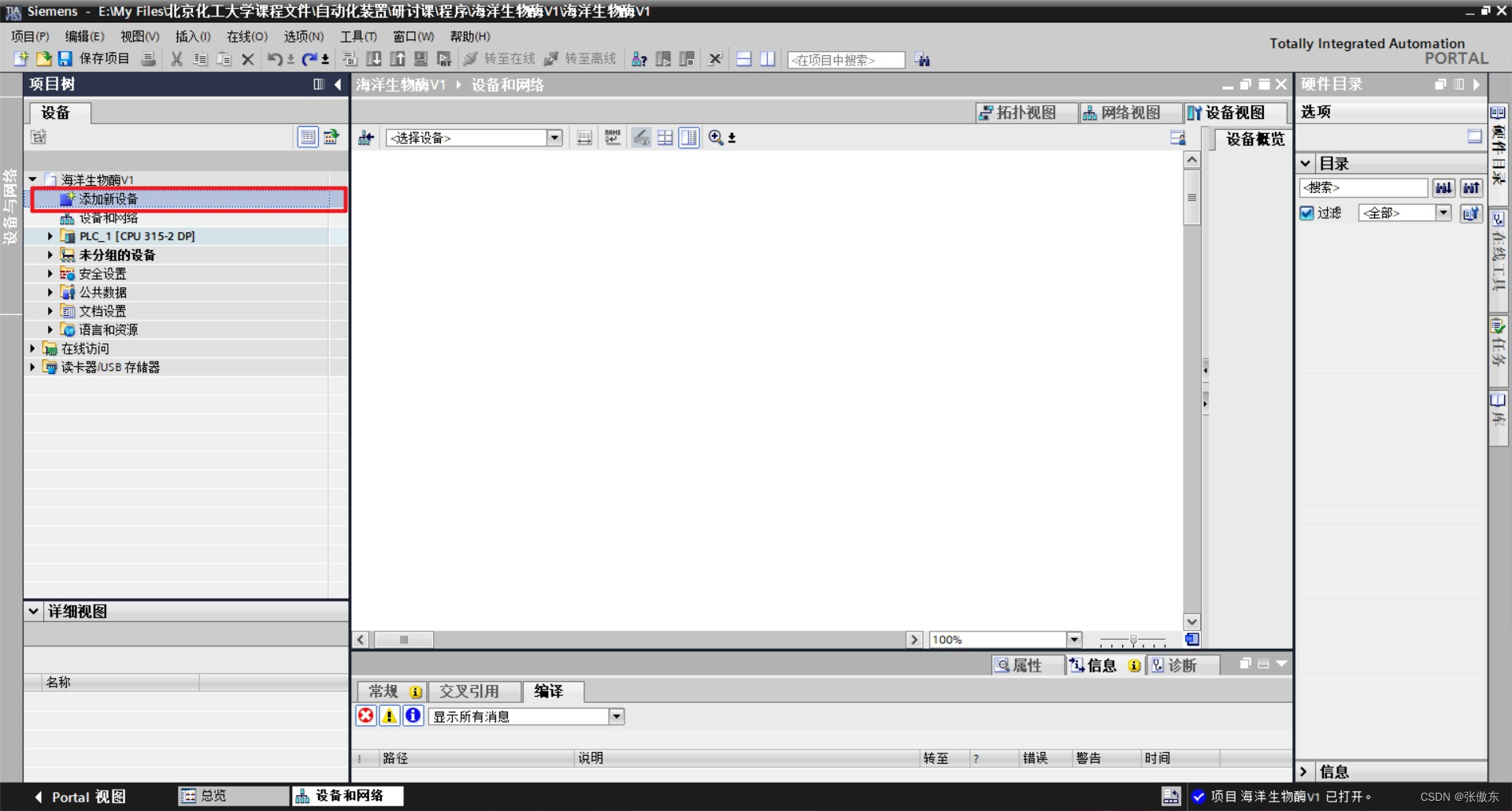The height and width of the screenshot is (811, 1512).
Task: Click the start CPU icon
Action: coord(663,59)
